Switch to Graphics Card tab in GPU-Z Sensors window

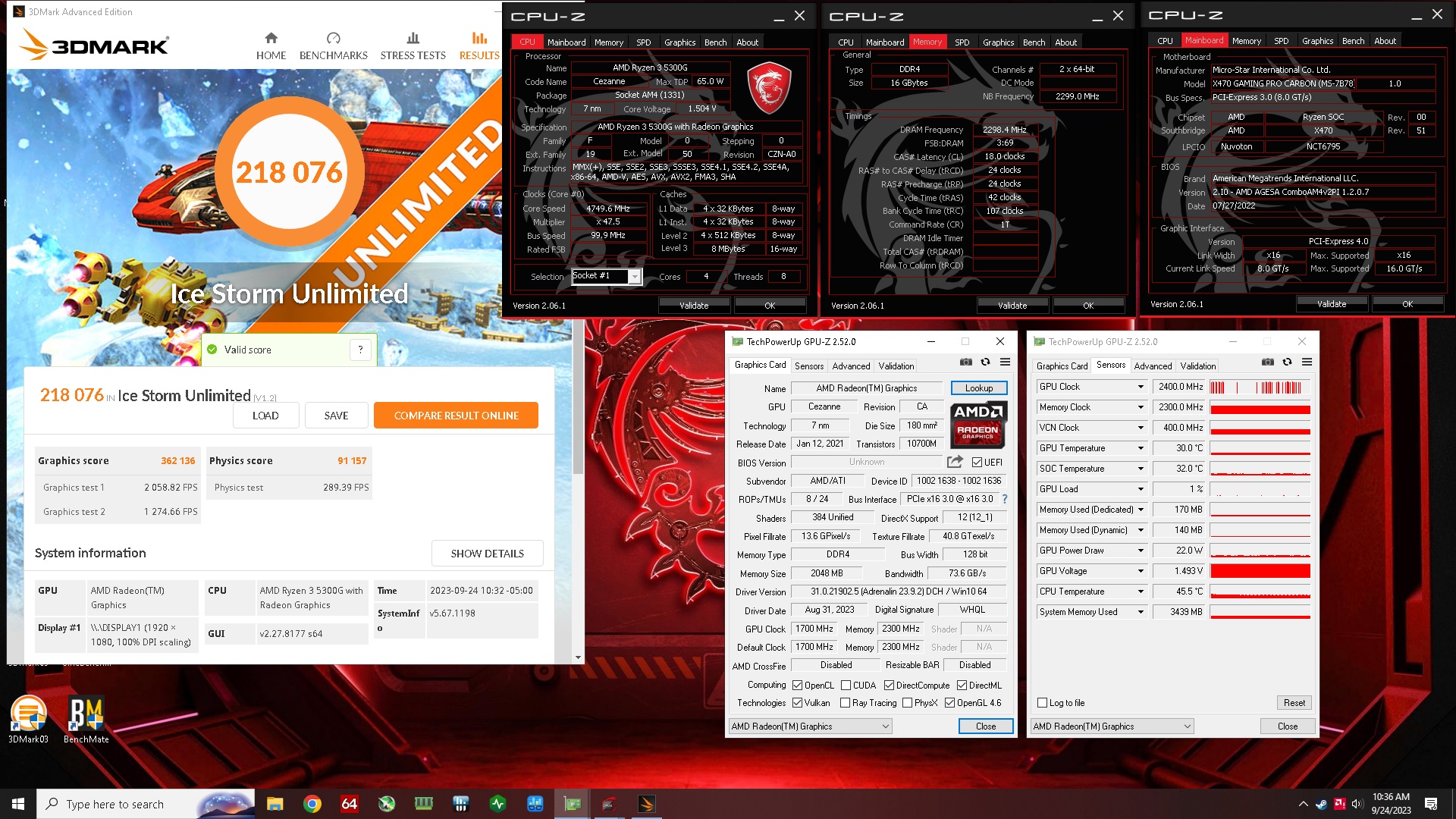(1062, 366)
